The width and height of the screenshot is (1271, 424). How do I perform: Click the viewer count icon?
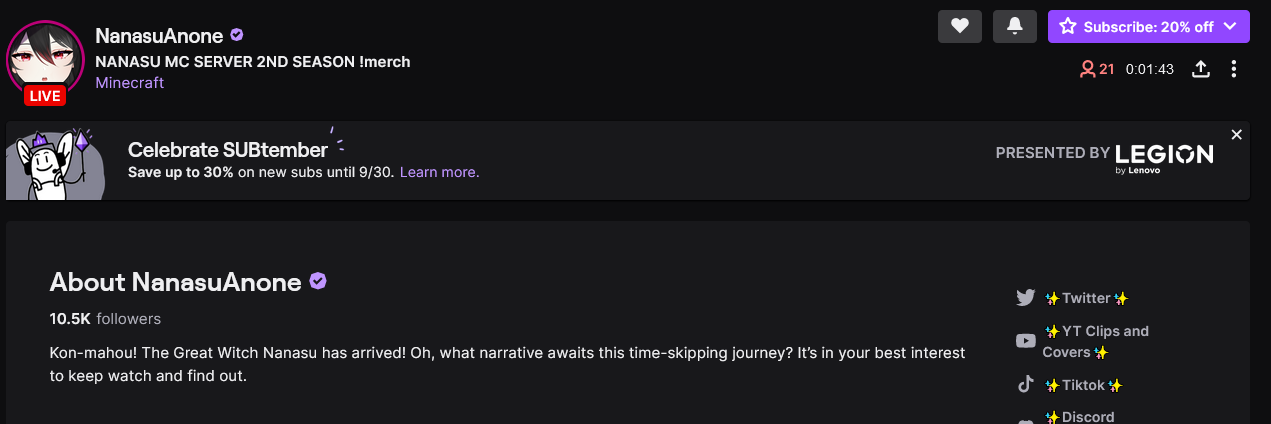1087,69
